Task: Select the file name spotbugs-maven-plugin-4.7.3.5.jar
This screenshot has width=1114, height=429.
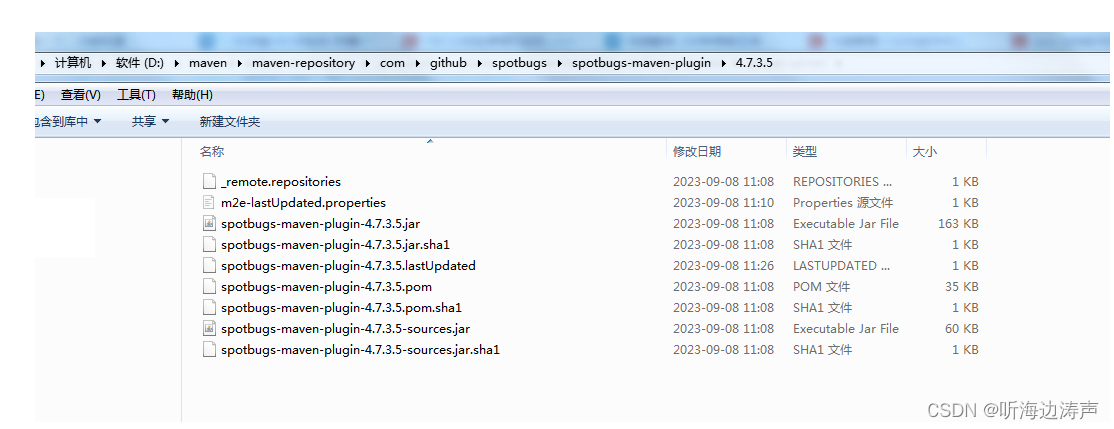Action: coord(320,224)
